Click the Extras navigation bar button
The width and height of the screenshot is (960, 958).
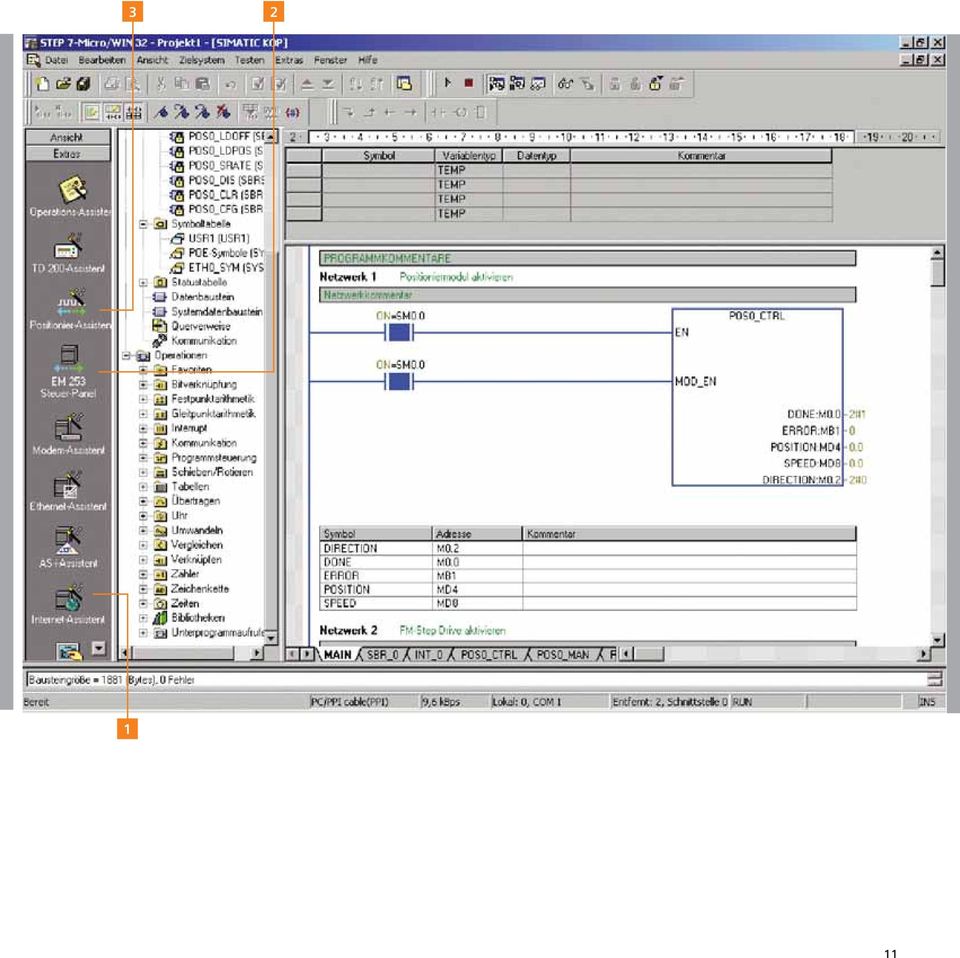tap(67, 153)
